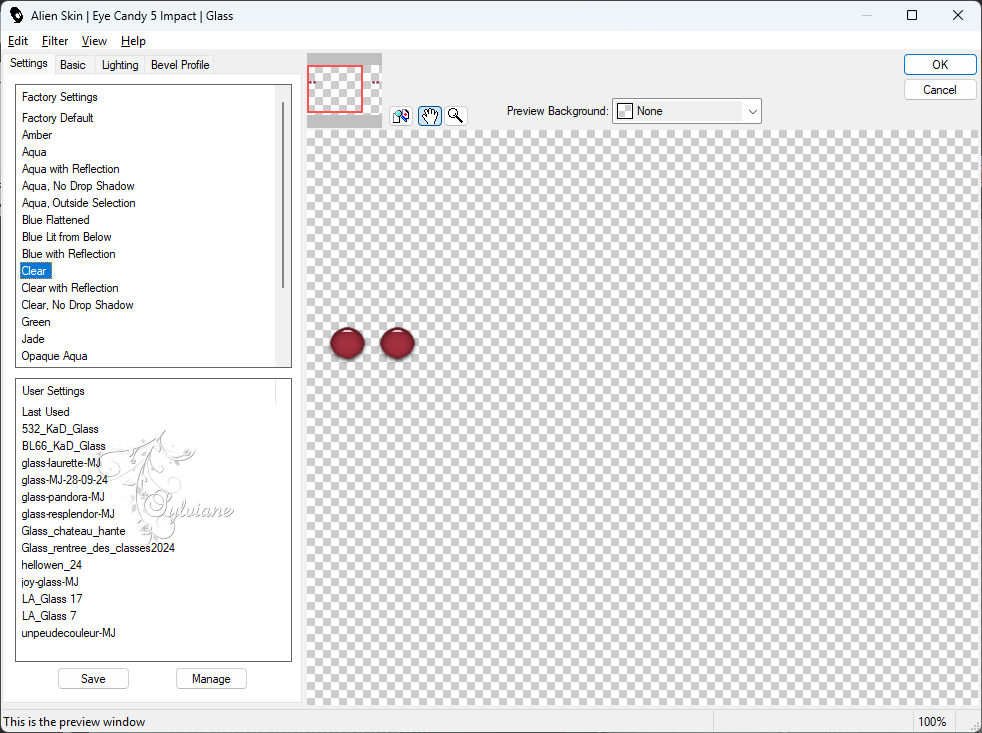Click the show original preview toggle icon
This screenshot has width=982, height=733.
pyautogui.click(x=401, y=116)
